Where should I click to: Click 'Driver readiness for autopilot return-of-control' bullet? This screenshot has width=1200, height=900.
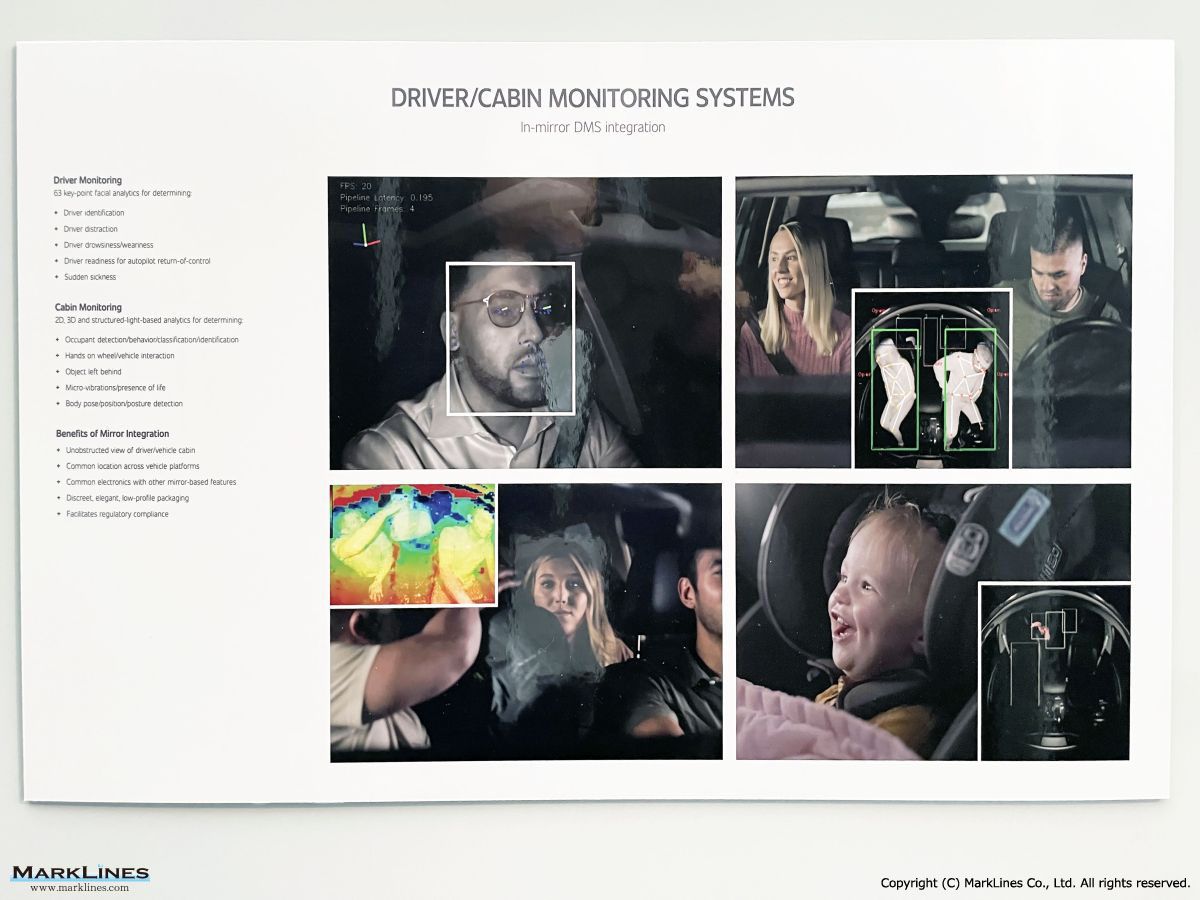point(136,261)
